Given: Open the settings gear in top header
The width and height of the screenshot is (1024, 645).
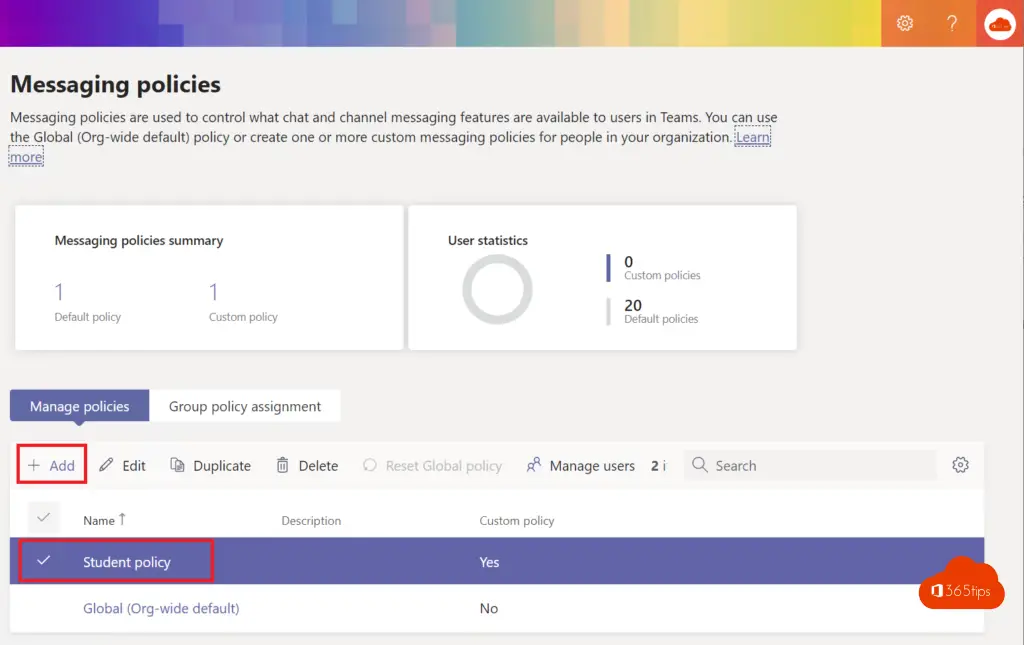Looking at the screenshot, I should (x=905, y=23).
